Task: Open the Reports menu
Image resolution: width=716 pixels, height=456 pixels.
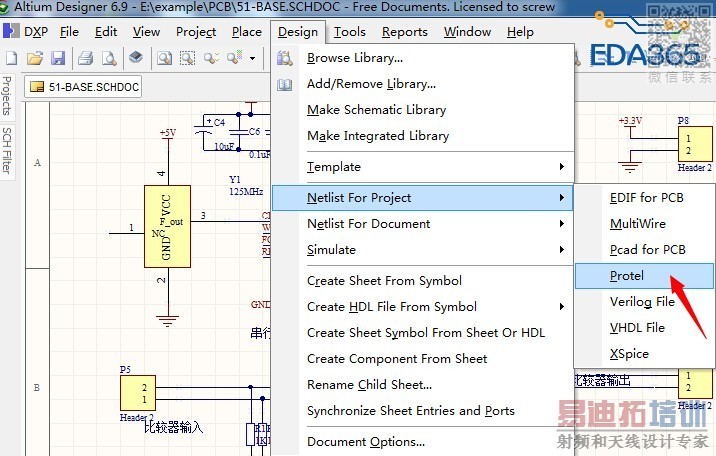Action: [405, 32]
